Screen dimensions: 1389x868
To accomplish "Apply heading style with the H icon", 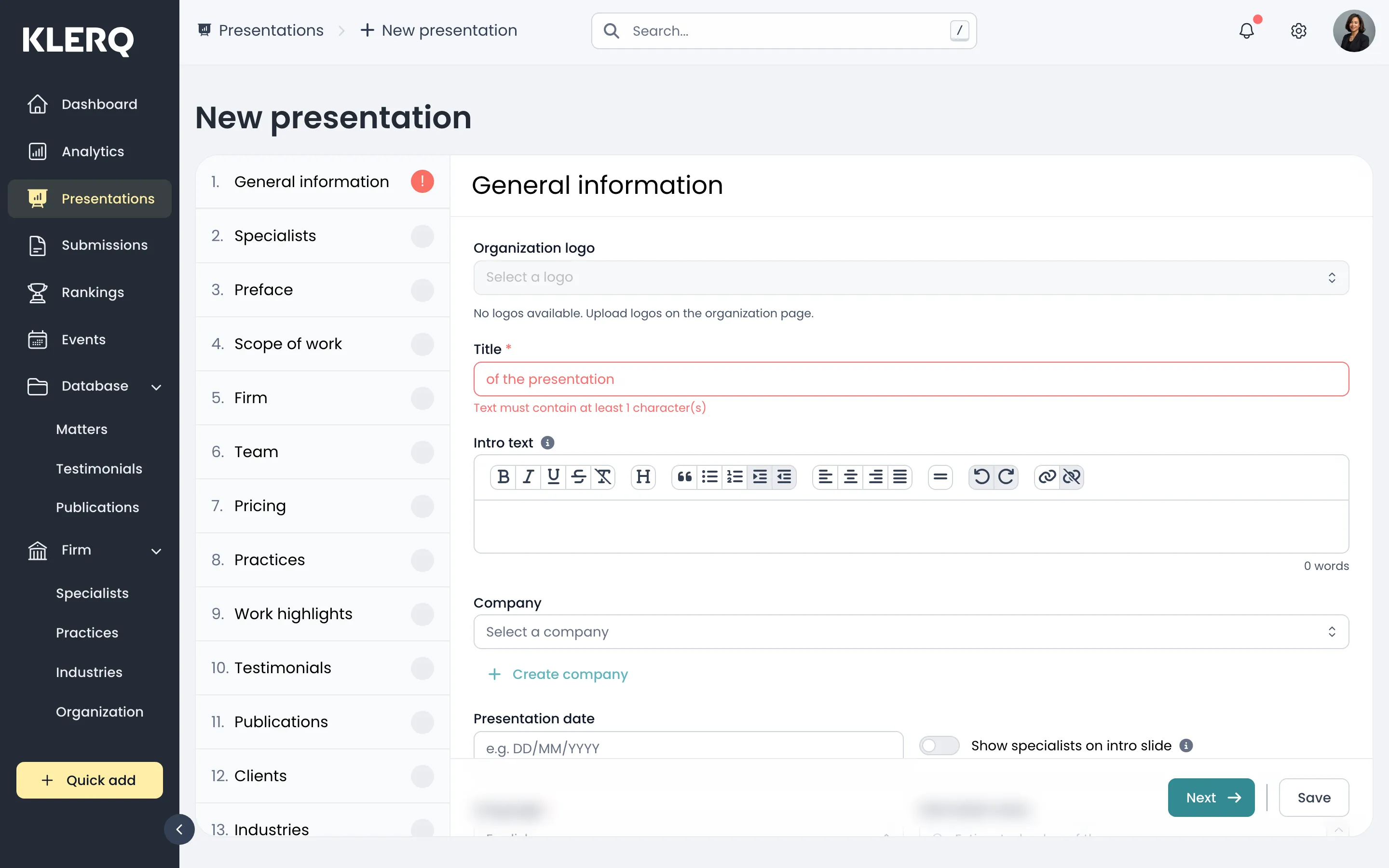I will coord(643,476).
